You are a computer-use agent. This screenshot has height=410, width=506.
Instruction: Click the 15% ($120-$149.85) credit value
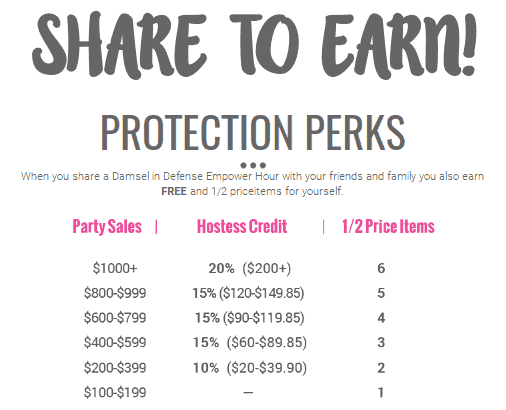pos(248,293)
